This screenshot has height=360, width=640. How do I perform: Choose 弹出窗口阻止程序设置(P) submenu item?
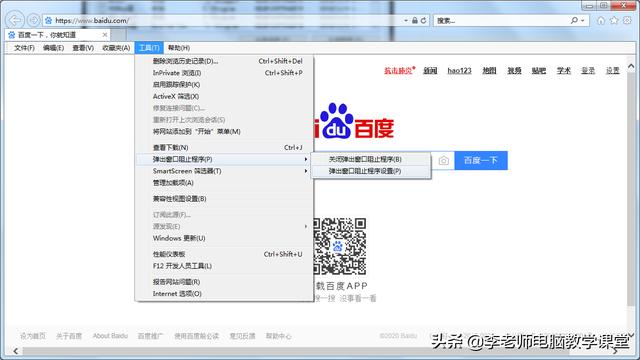[371, 171]
